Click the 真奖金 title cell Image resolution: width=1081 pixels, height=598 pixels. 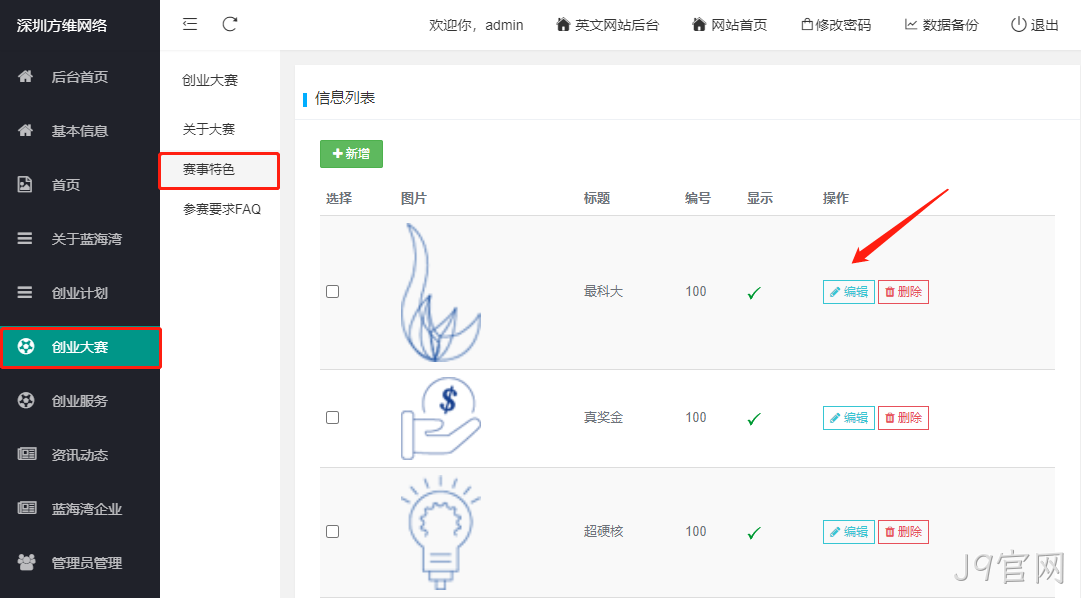(603, 418)
